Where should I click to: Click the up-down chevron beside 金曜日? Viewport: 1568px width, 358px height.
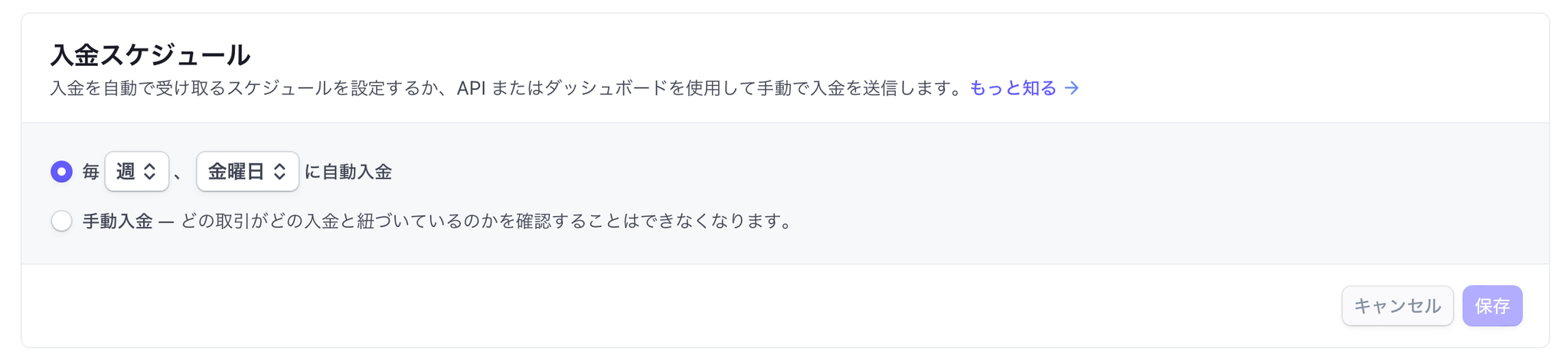[279, 172]
